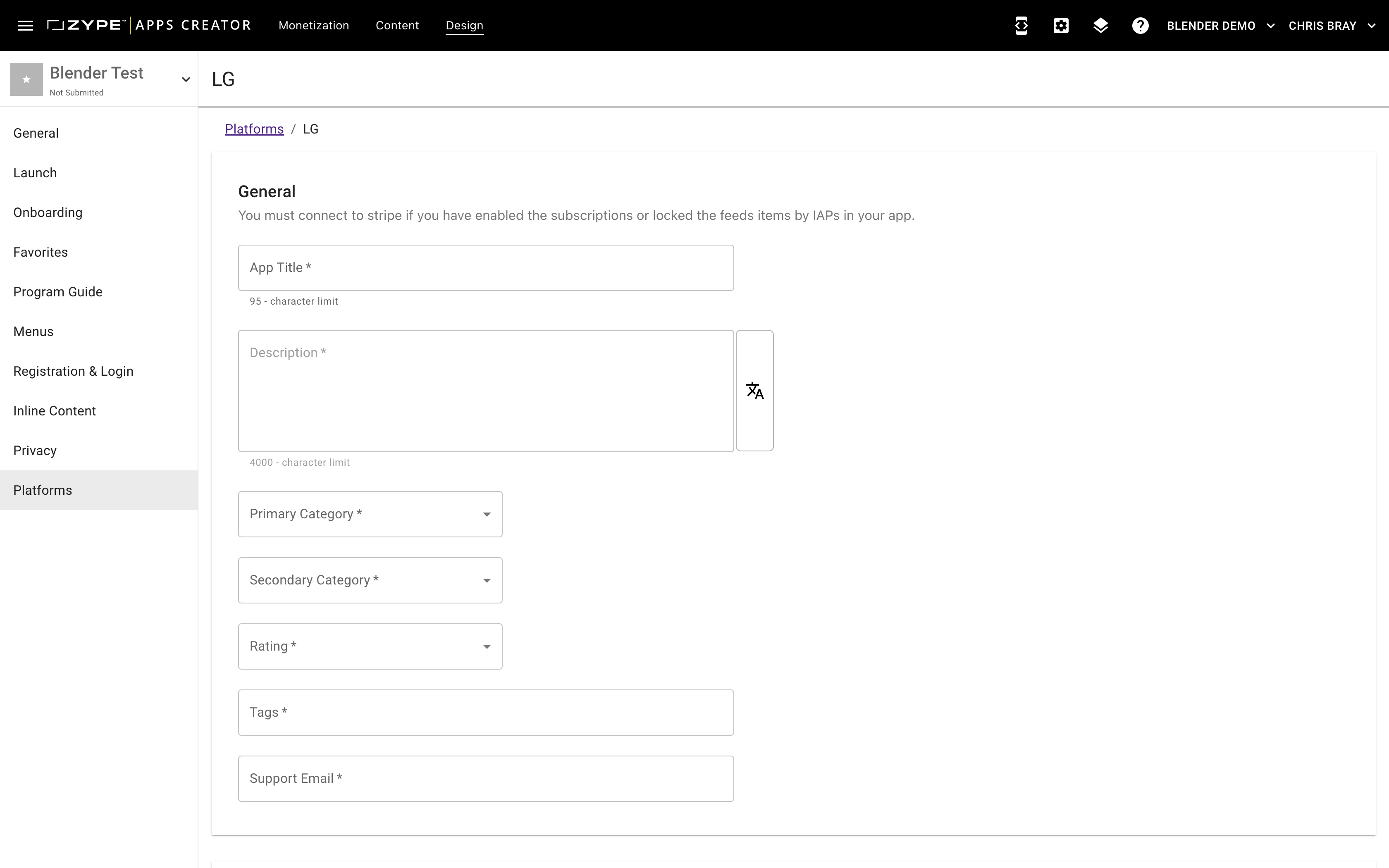Open Registration & Login in the sidebar
Screen dimensions: 1389x868
99,371
